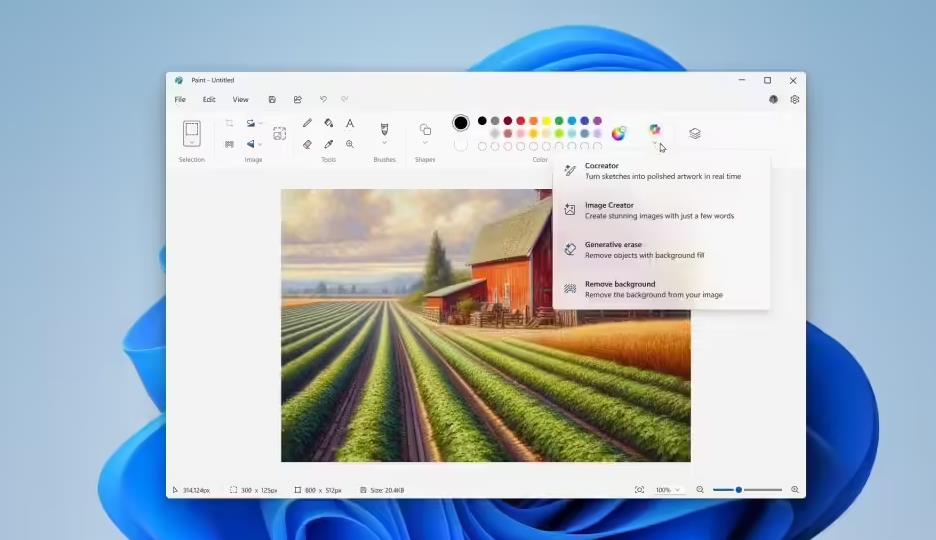The height and width of the screenshot is (540, 936).
Task: Pick the yellow palette swatch
Action: (546, 121)
